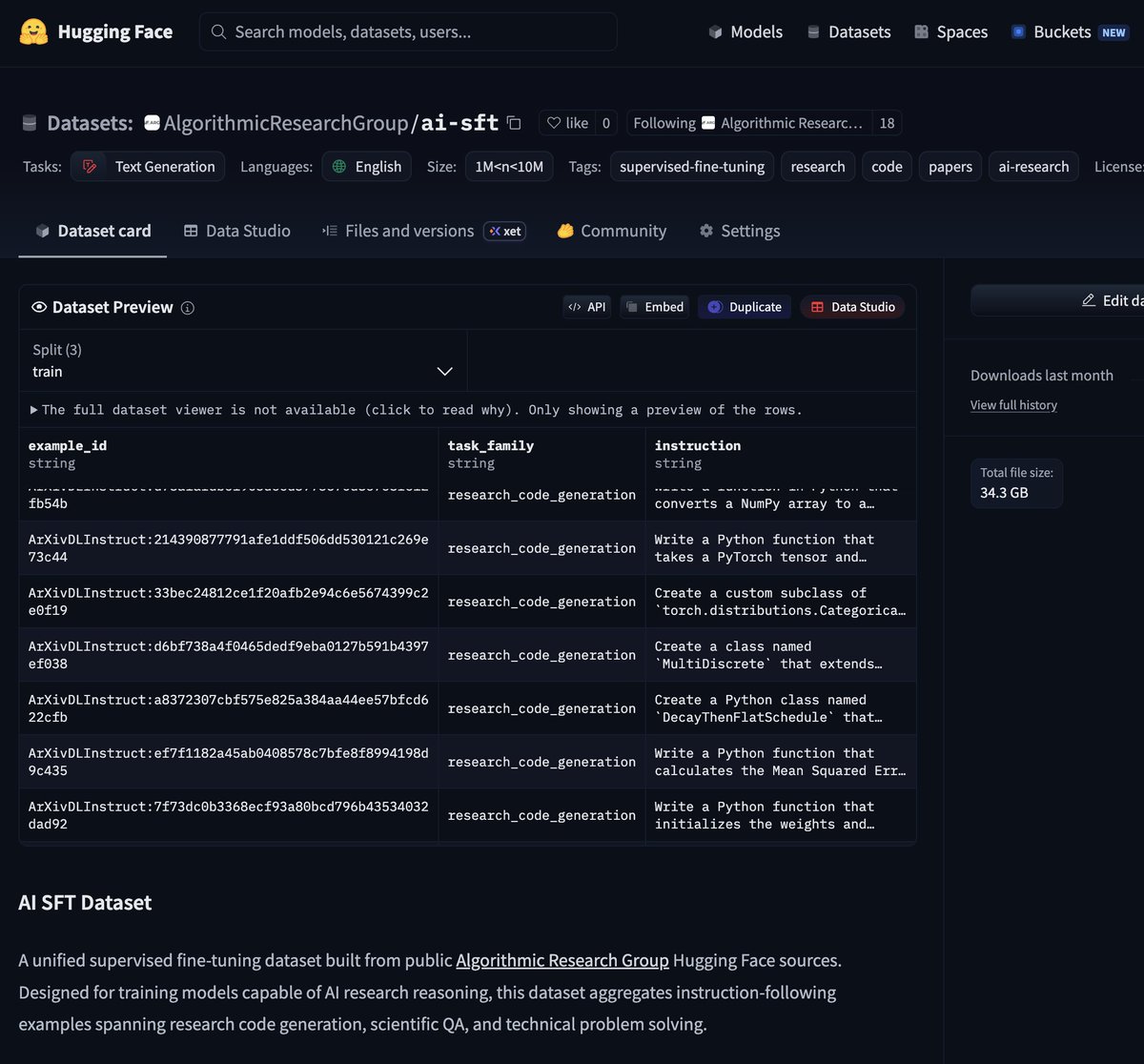Click the task_family column header
The image size is (1144, 1064).
tap(541, 454)
